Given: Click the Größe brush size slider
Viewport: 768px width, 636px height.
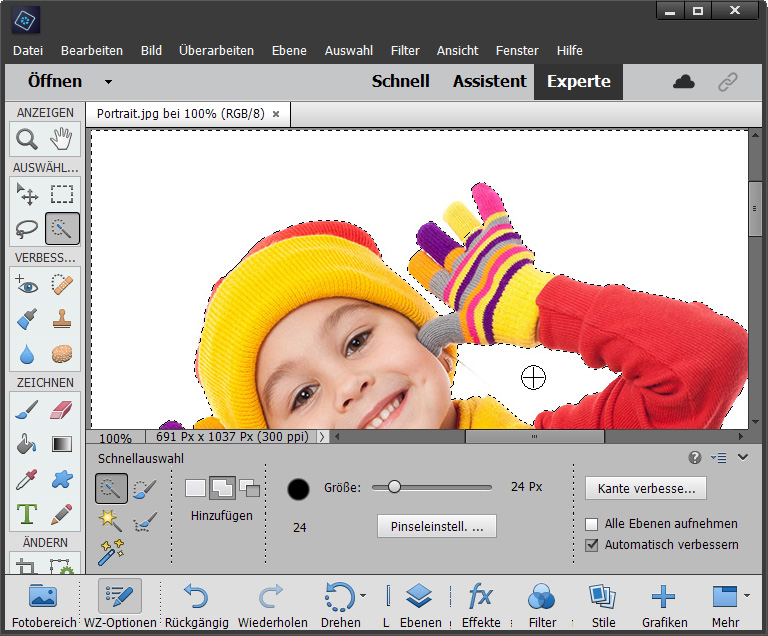Looking at the screenshot, I should point(432,487).
